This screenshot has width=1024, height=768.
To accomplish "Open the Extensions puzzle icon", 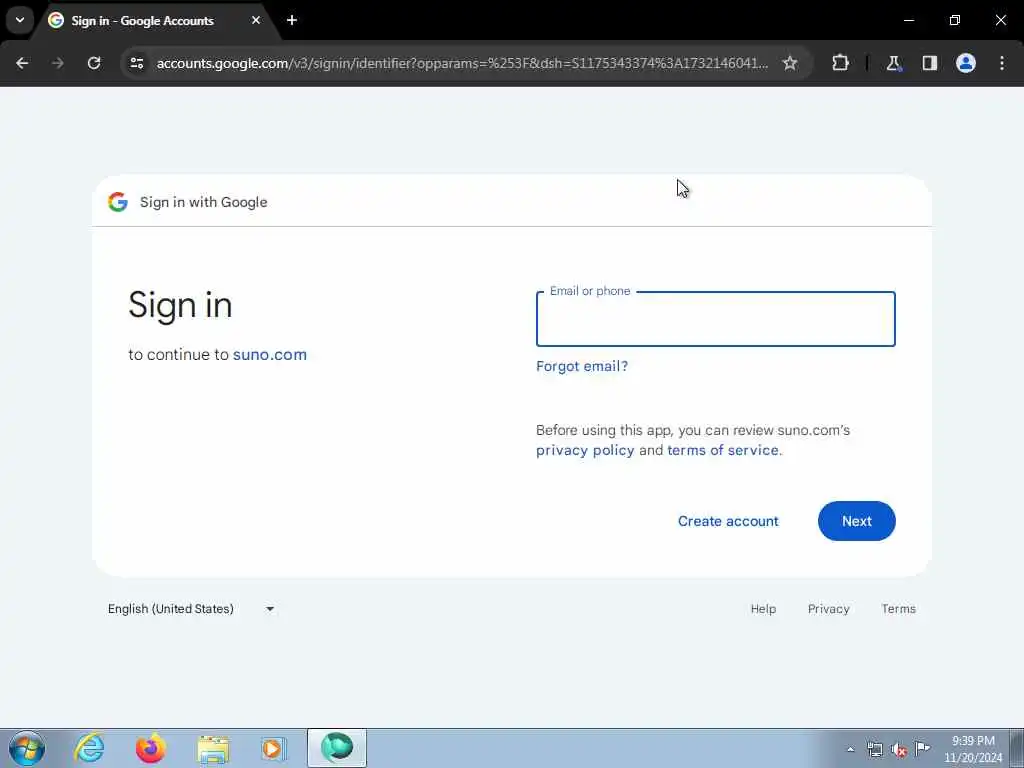I will point(840,63).
